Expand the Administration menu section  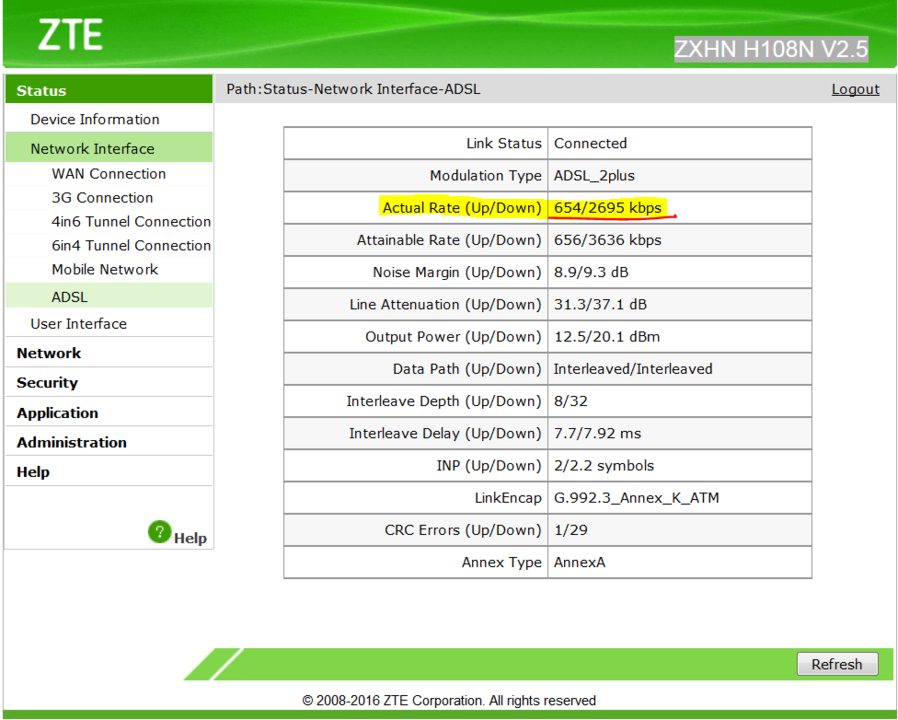[72, 442]
